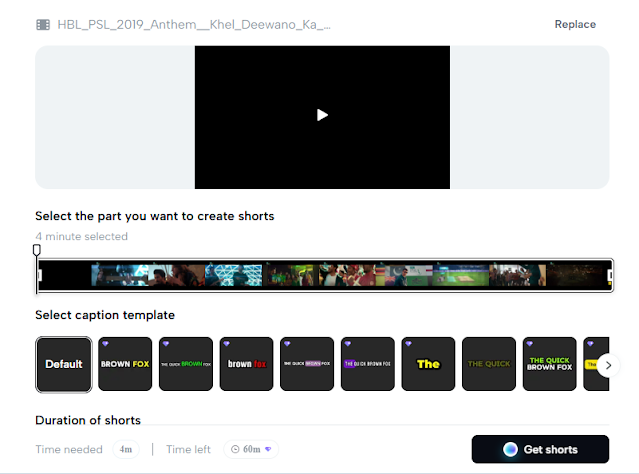Show more caption templates with right arrow

608,365
